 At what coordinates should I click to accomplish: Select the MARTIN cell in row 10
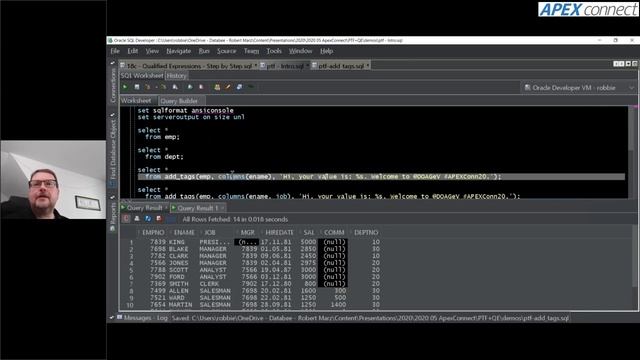[x=180, y=304]
